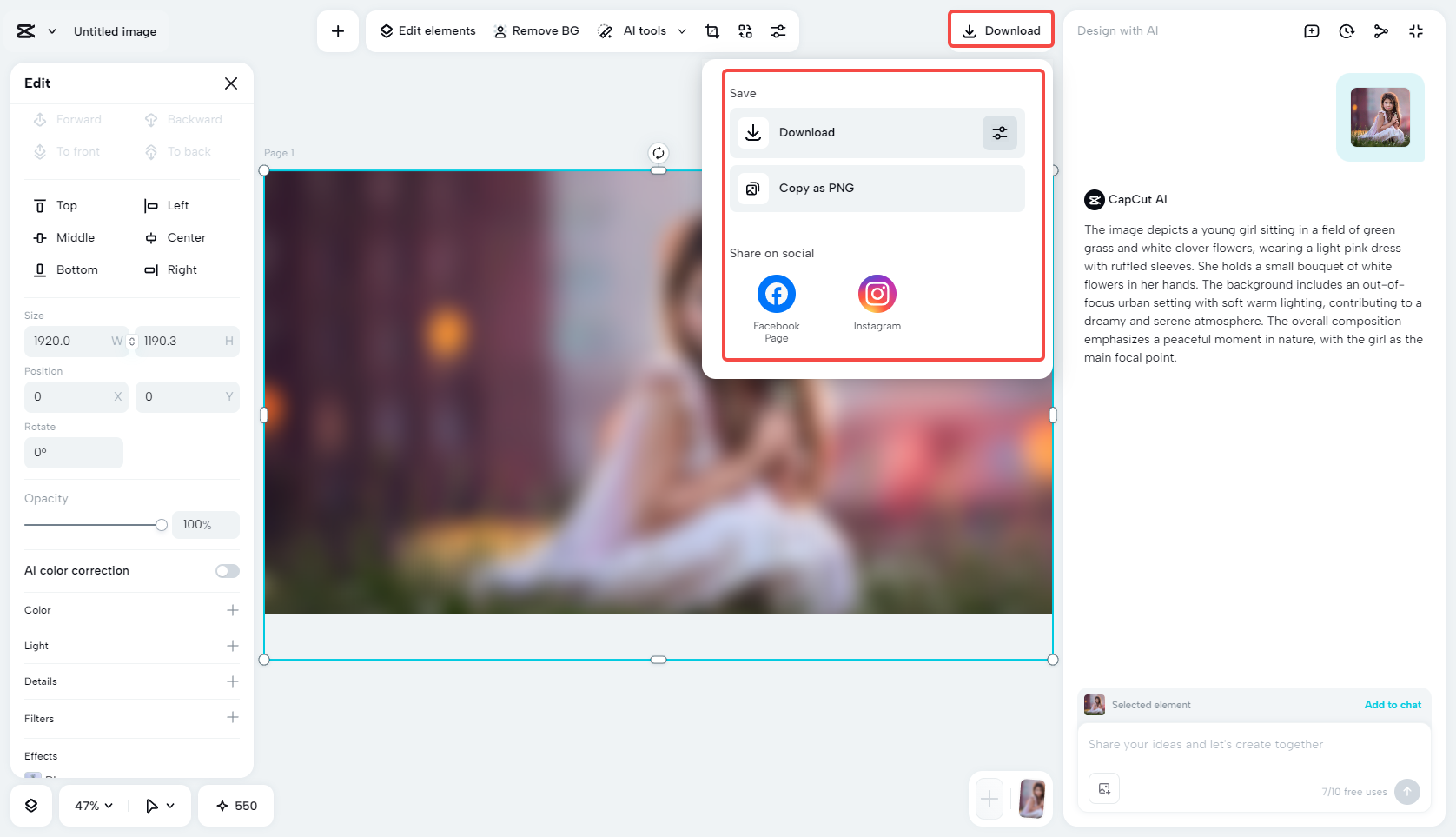
Task: Click the share icon in Design with AI panel
Action: (1381, 30)
